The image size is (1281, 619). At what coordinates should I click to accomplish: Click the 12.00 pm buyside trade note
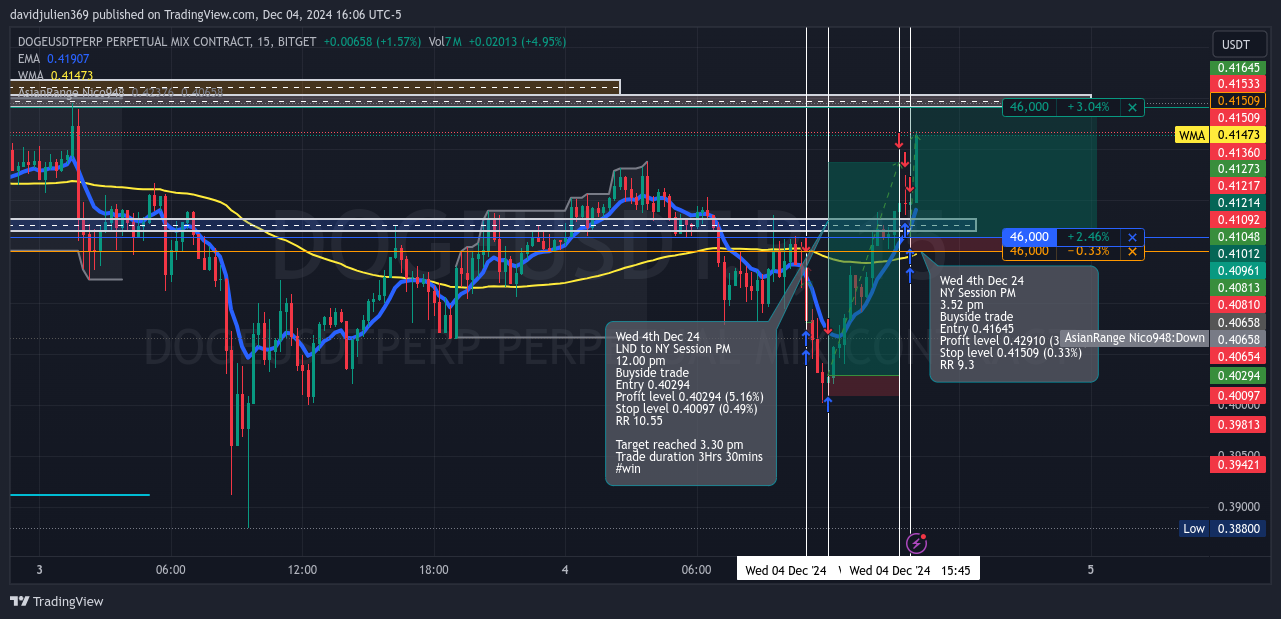tap(691, 403)
